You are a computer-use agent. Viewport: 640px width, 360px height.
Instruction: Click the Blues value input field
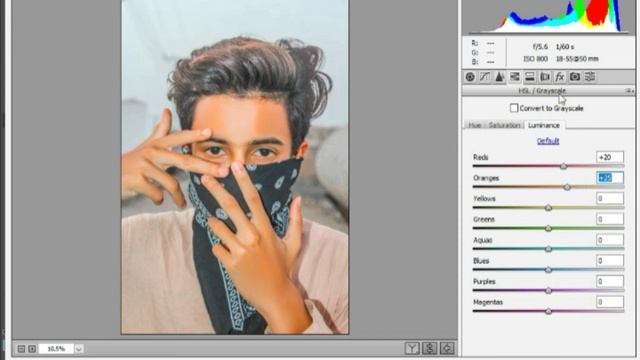pyautogui.click(x=610, y=260)
